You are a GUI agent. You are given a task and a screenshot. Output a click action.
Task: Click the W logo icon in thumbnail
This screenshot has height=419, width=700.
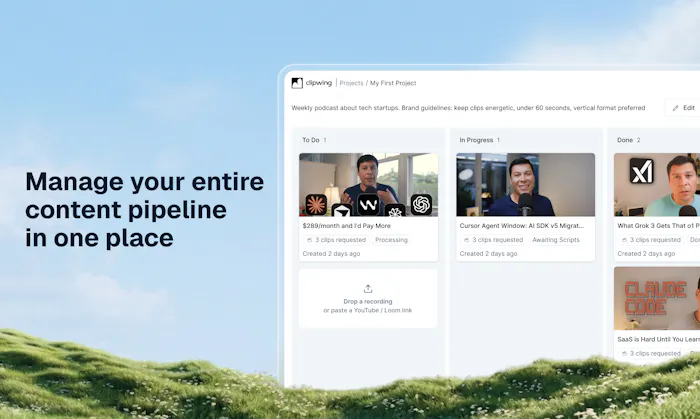pyautogui.click(x=369, y=205)
